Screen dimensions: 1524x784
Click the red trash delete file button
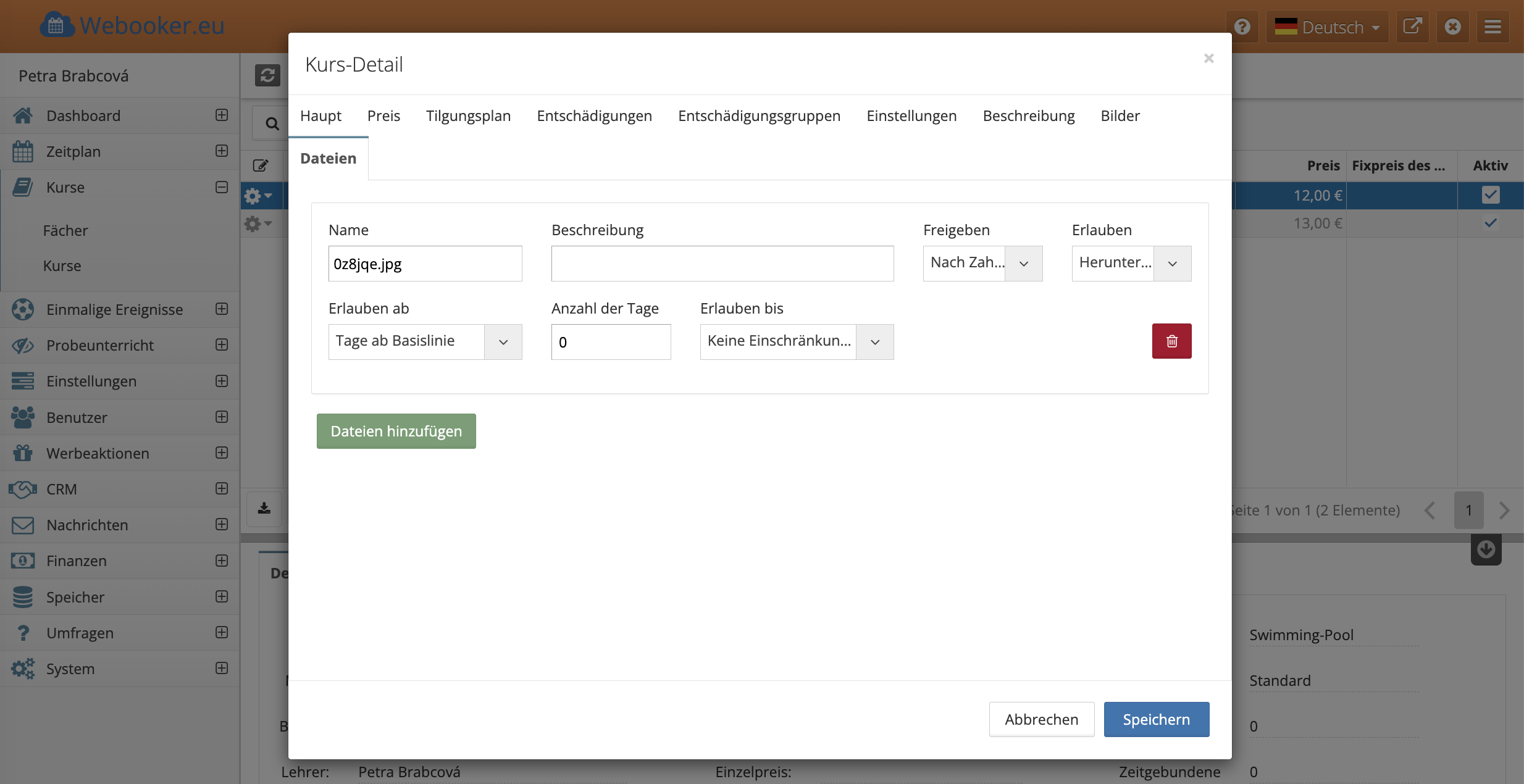click(1171, 341)
